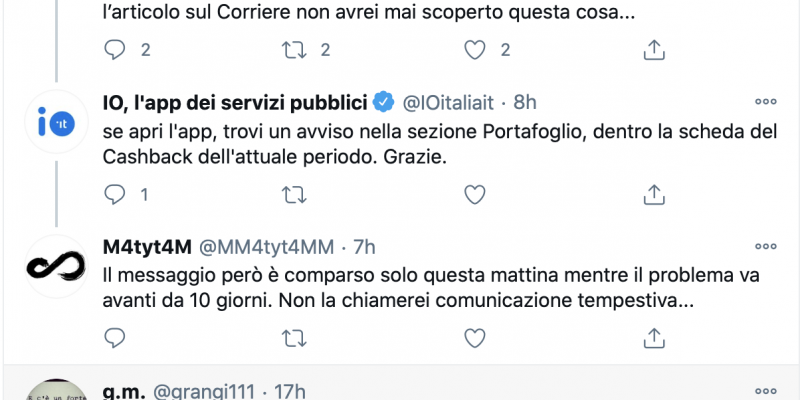Screen dimensions: 800x400
Task: Reply to M4tyt4M's tweet
Action: [x=115, y=338]
